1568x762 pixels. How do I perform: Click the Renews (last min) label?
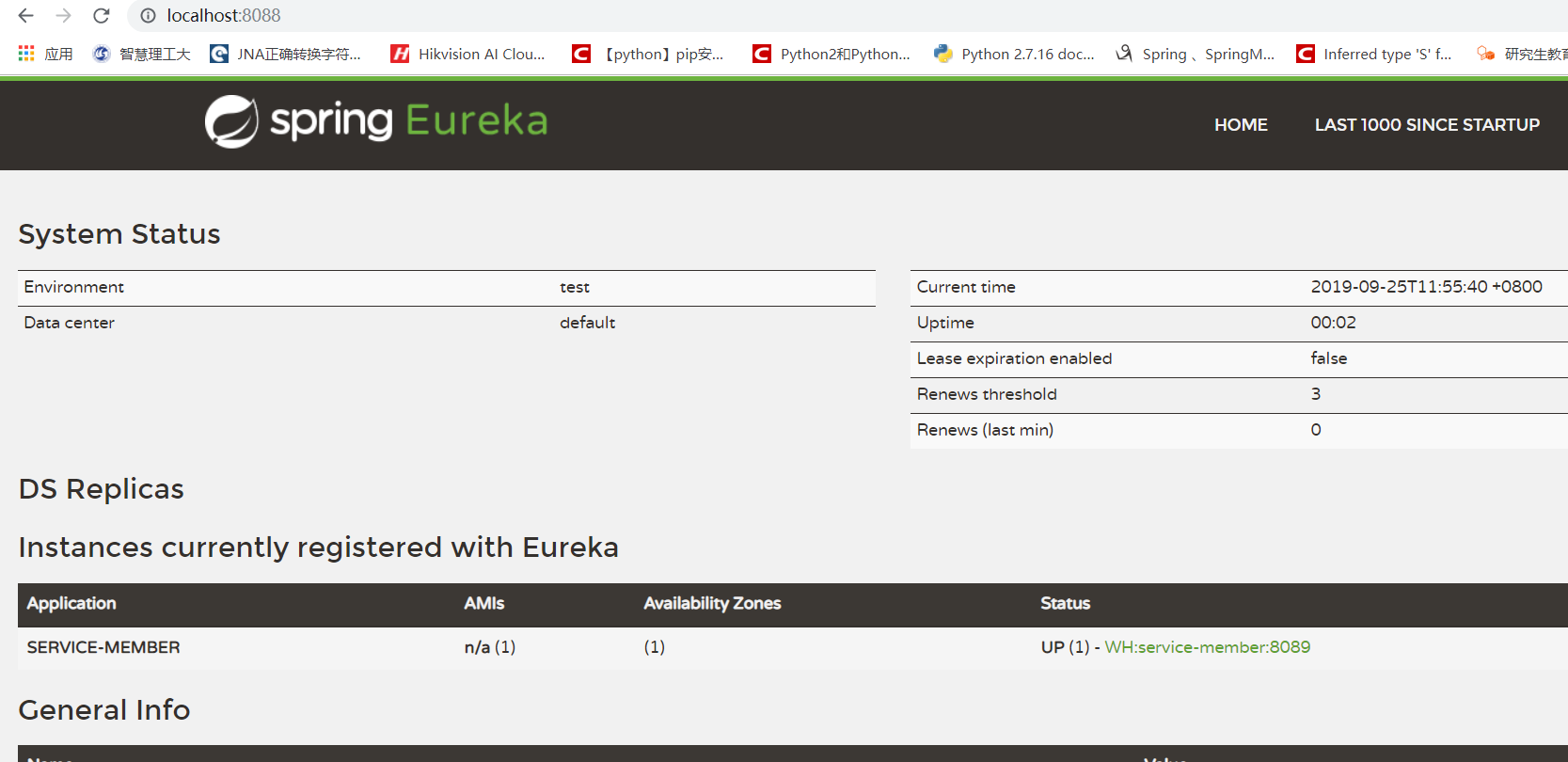[985, 430]
